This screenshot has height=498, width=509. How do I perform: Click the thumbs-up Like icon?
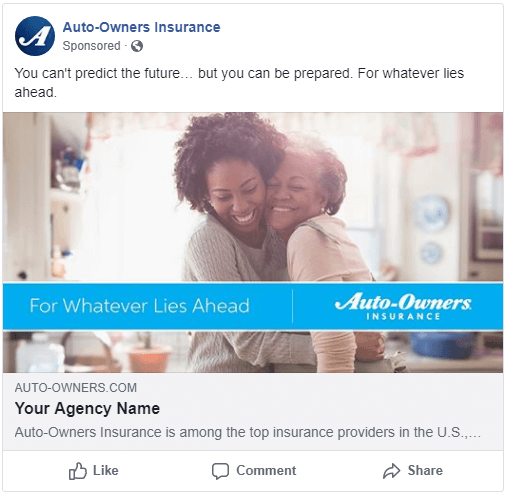[78, 471]
